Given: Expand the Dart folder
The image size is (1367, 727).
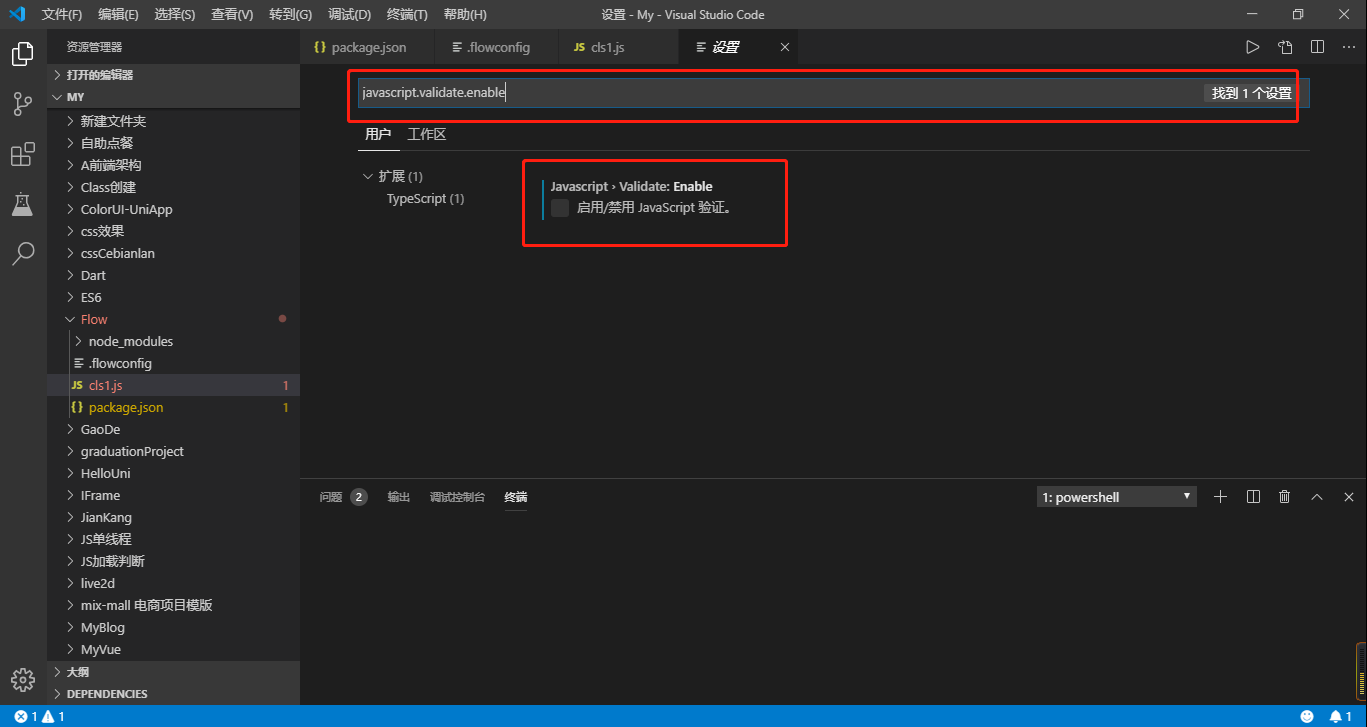Looking at the screenshot, I should coord(173,275).
